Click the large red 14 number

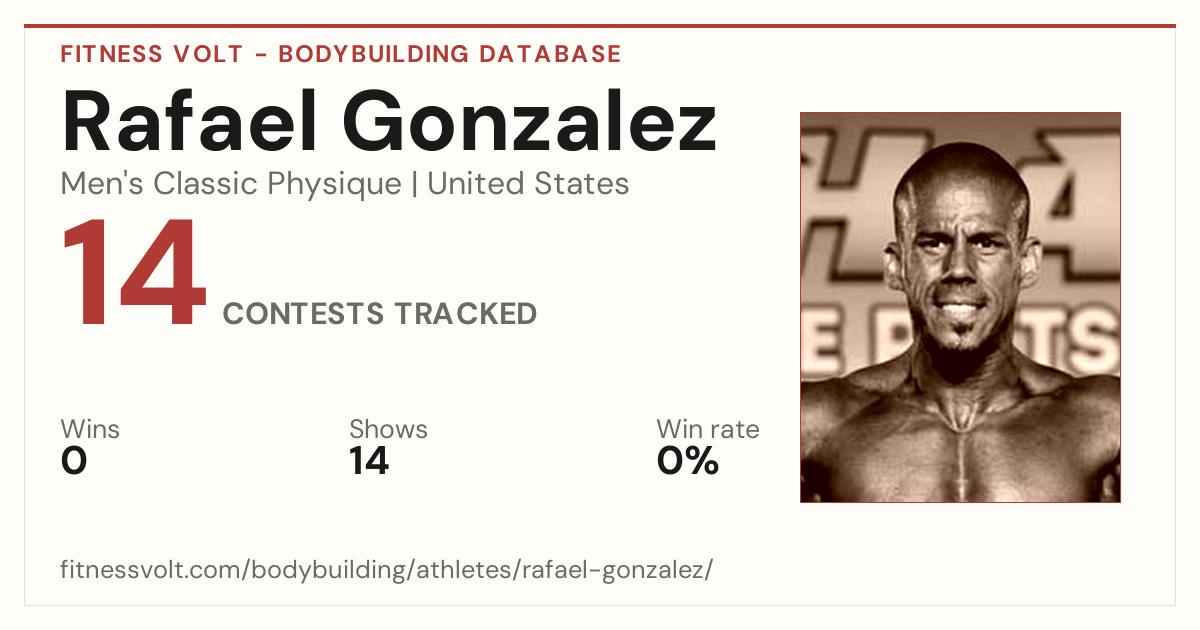tap(134, 275)
